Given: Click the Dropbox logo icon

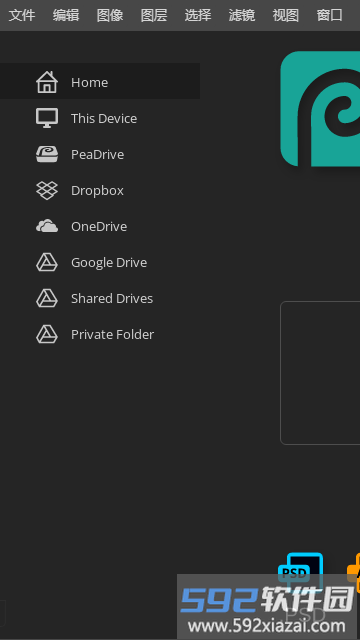Looking at the screenshot, I should click(x=47, y=190).
